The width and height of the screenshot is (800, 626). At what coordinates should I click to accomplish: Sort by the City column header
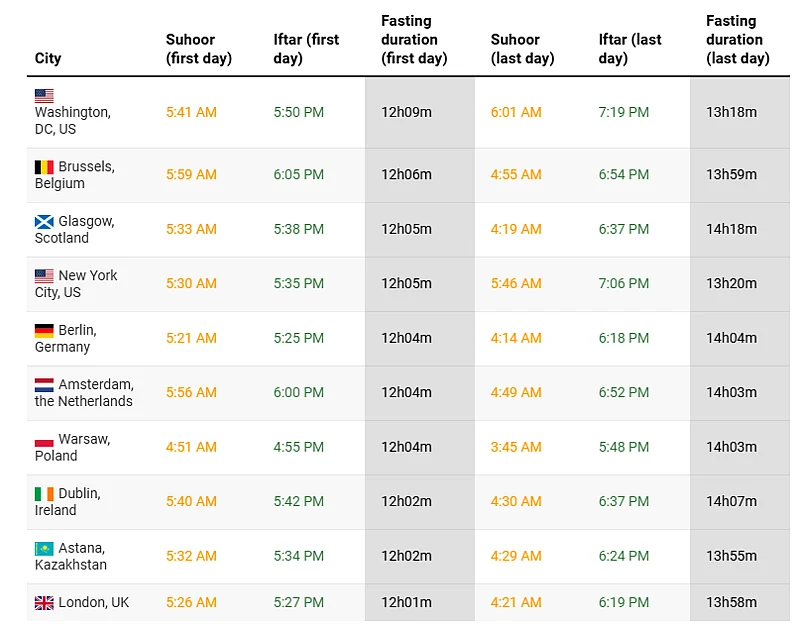(x=48, y=58)
